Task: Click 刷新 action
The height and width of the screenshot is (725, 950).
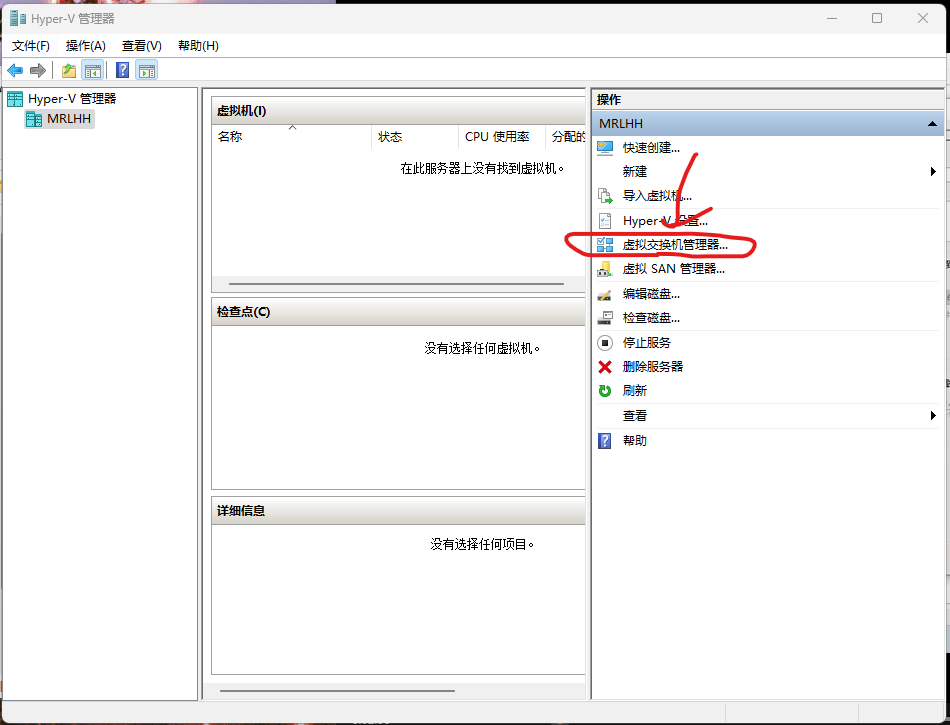Action: [634, 391]
